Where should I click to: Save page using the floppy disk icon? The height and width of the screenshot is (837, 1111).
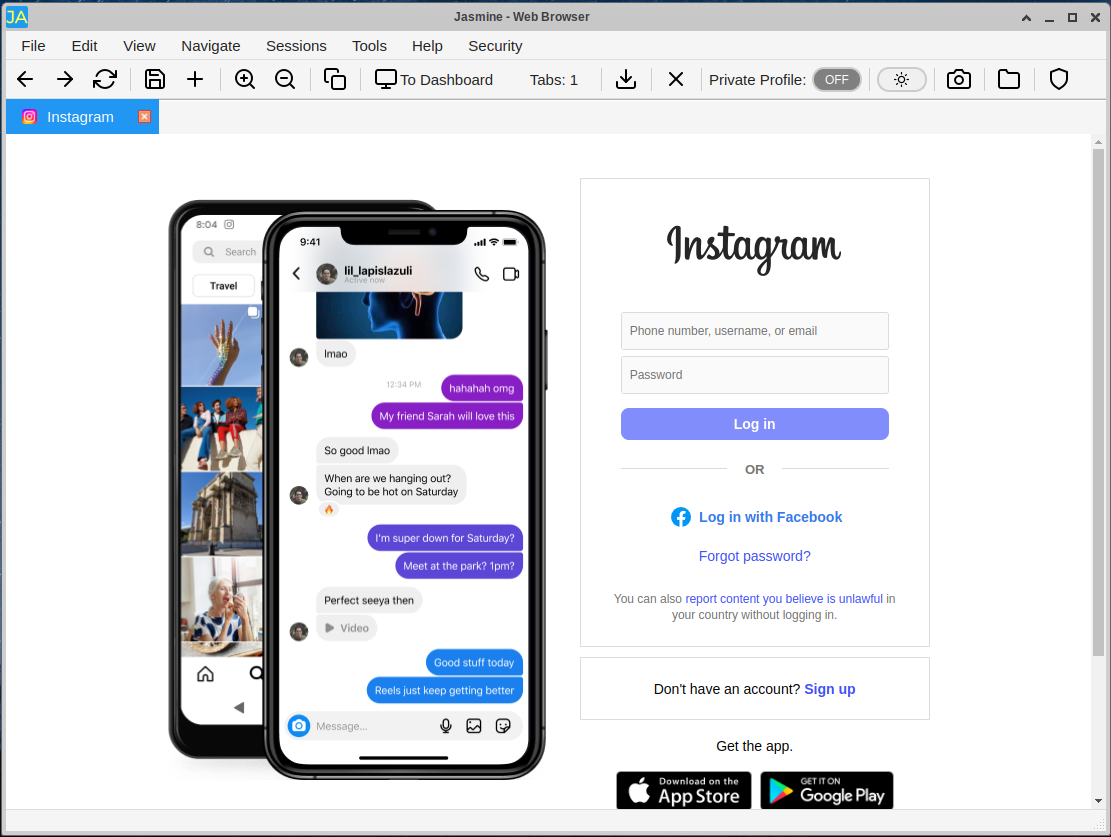[x=154, y=79]
